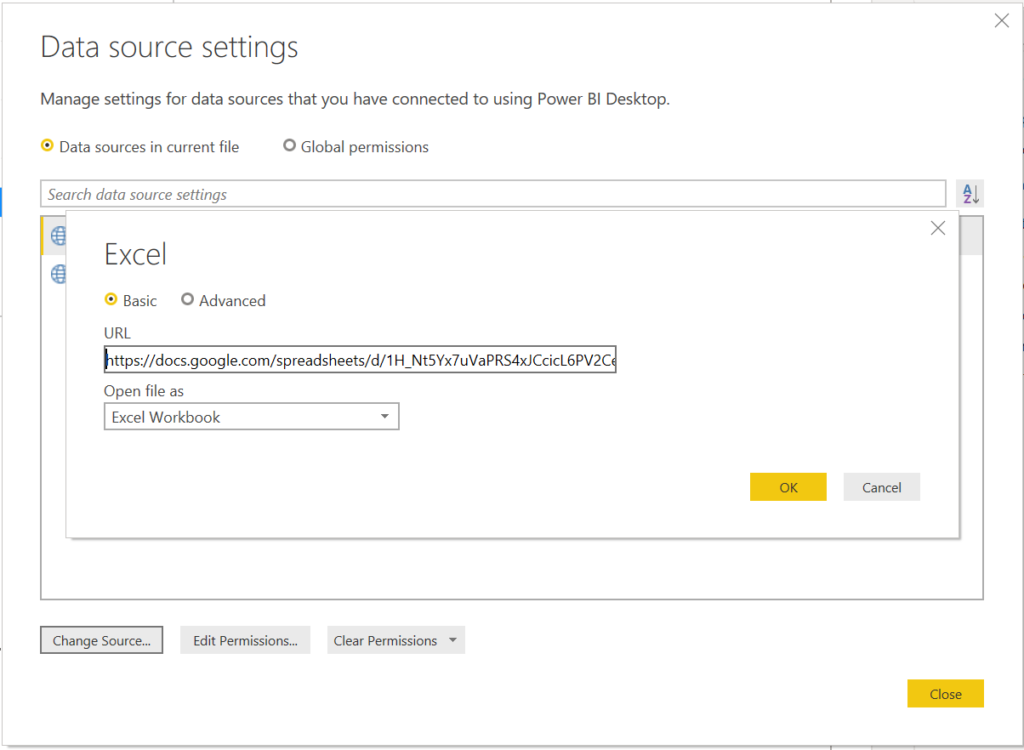Switch to the Advanced radio option
Viewport: 1024px width, 750px height.
(187, 300)
